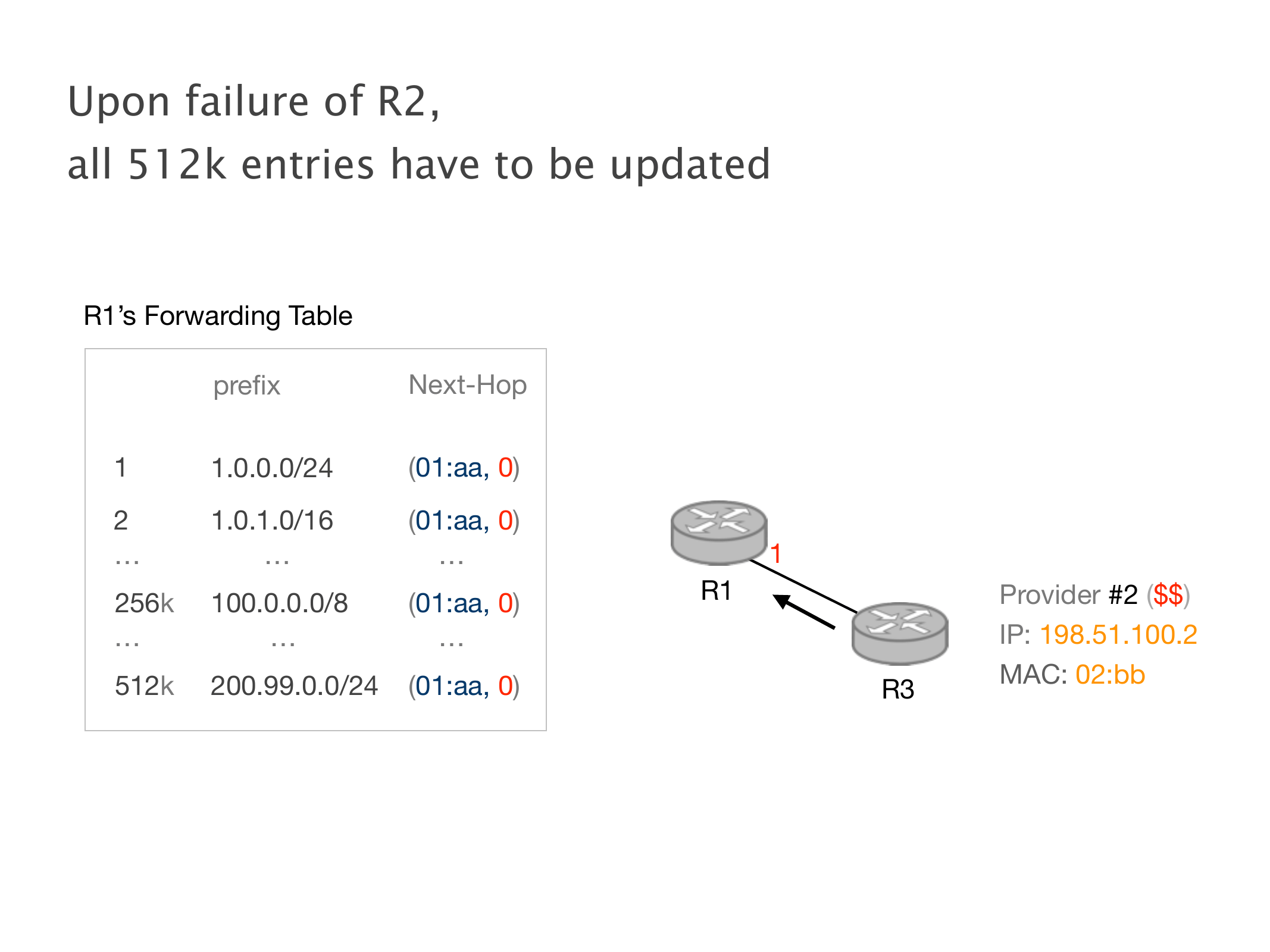Screen dimensions: 1270x952
Task: Click the "R1" text label below the router
Action: (x=716, y=591)
